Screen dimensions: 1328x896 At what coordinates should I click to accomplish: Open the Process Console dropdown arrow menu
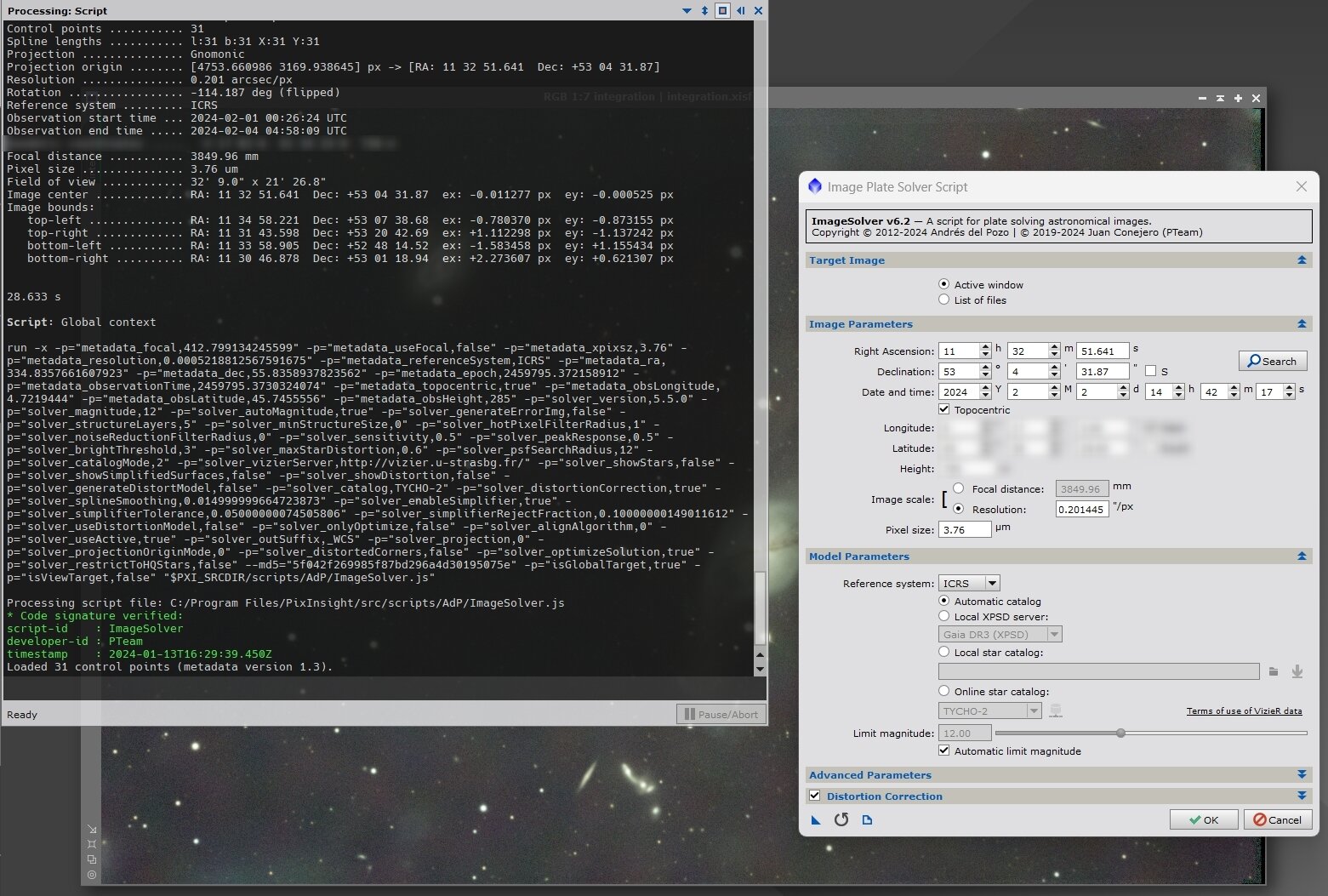pyautogui.click(x=687, y=11)
